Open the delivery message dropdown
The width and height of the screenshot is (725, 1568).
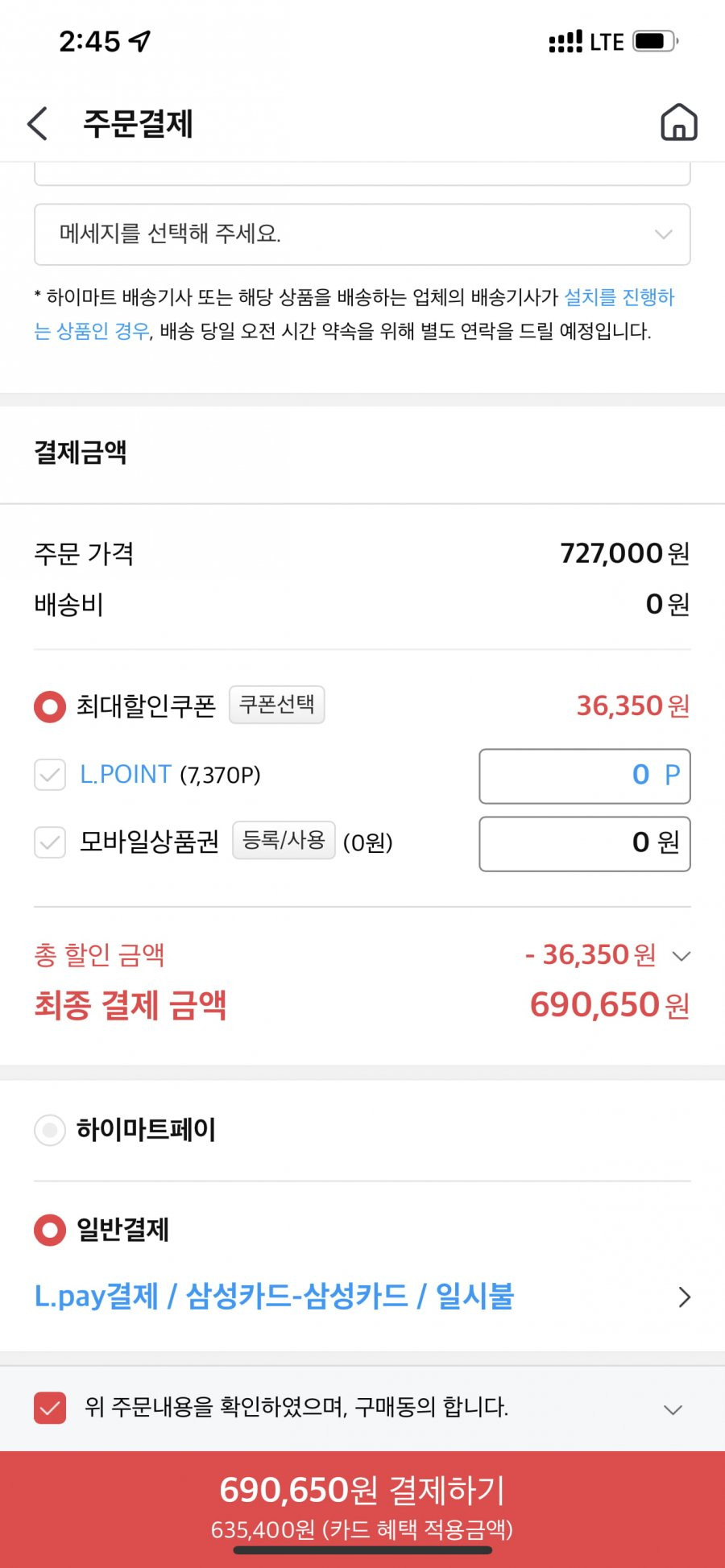click(362, 234)
